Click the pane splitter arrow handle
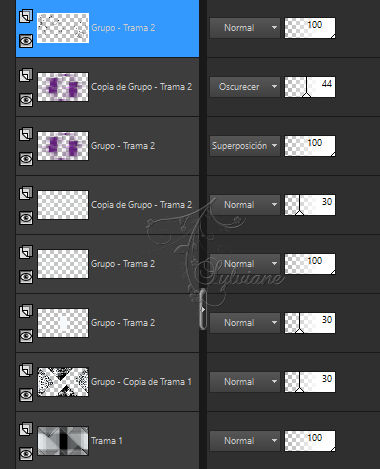Image resolution: width=380 pixels, height=469 pixels. tap(203, 309)
